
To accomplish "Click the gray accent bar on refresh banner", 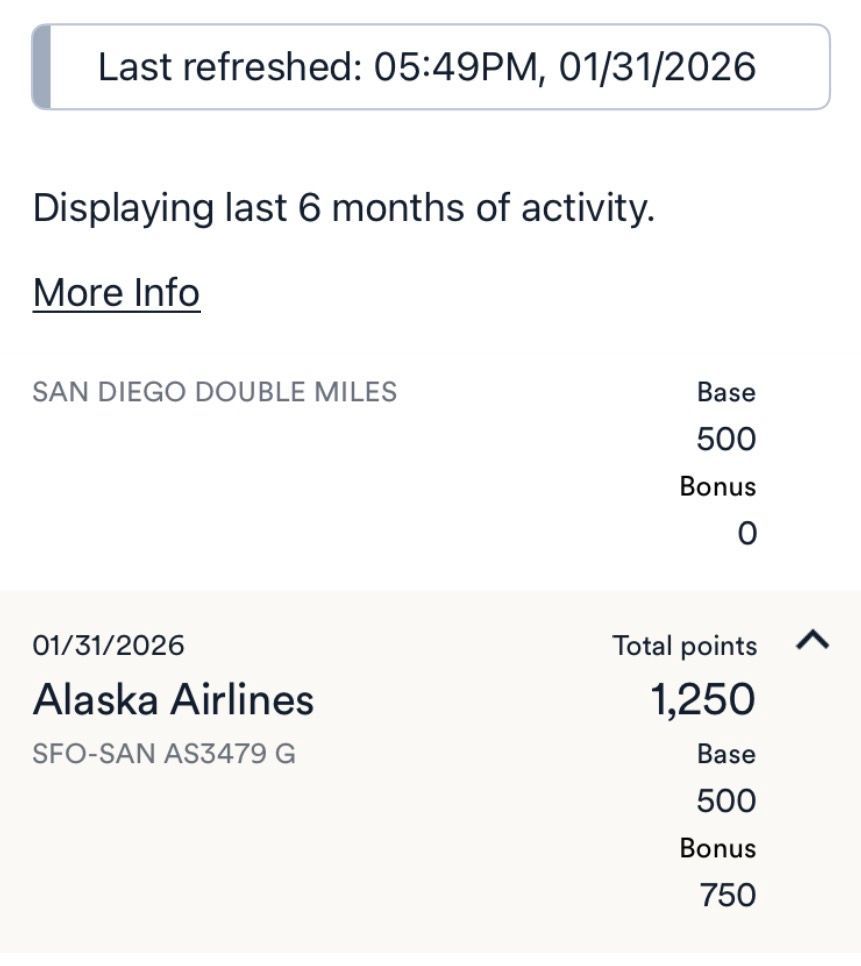I will click(41, 67).
